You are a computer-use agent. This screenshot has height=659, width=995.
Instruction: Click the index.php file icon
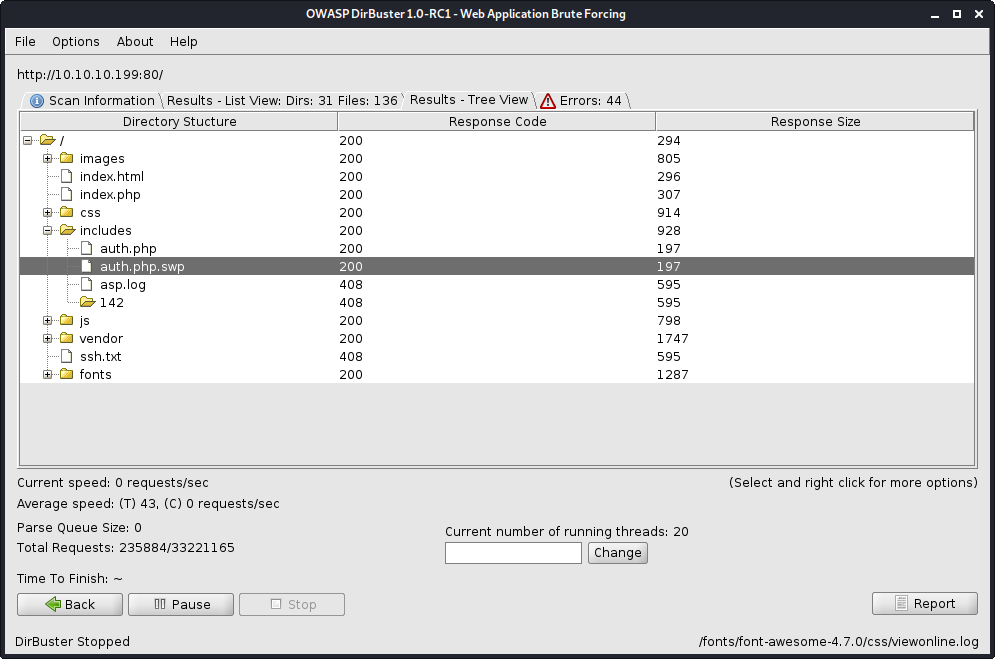click(66, 194)
